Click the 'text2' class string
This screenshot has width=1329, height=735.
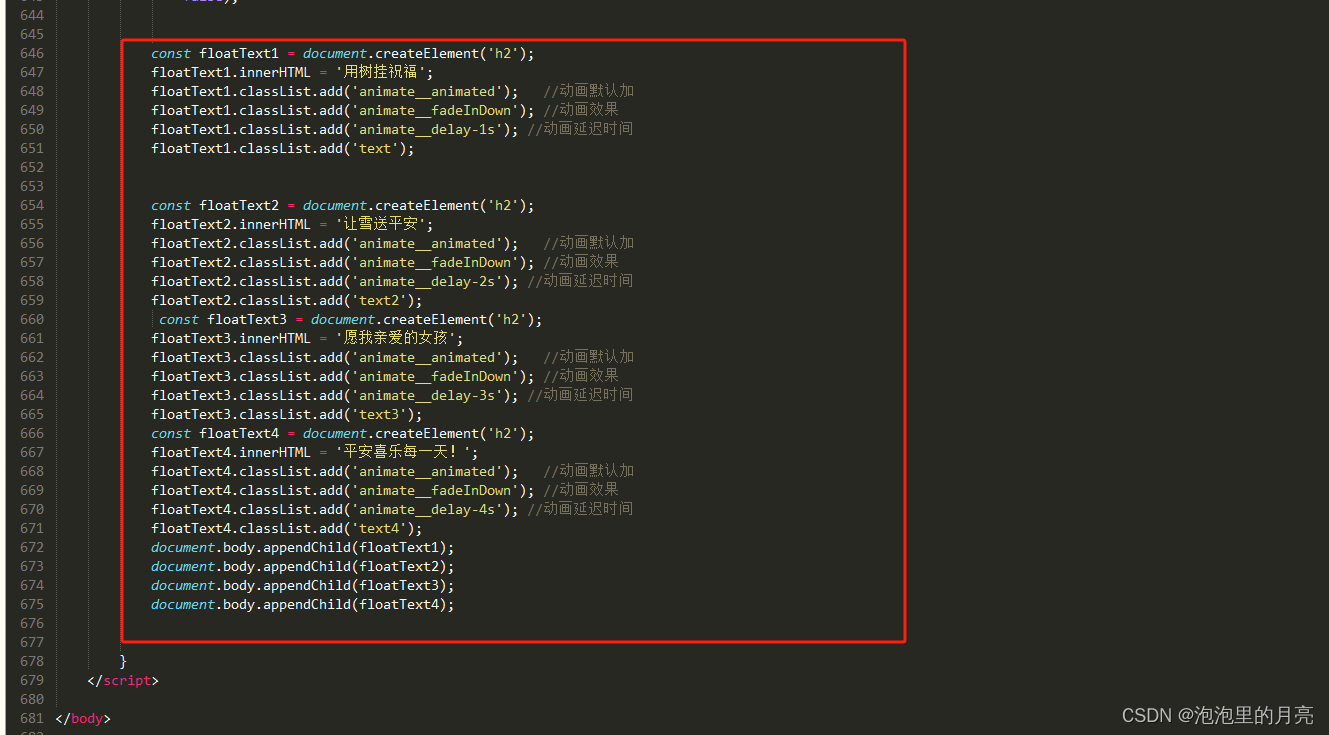(x=379, y=300)
